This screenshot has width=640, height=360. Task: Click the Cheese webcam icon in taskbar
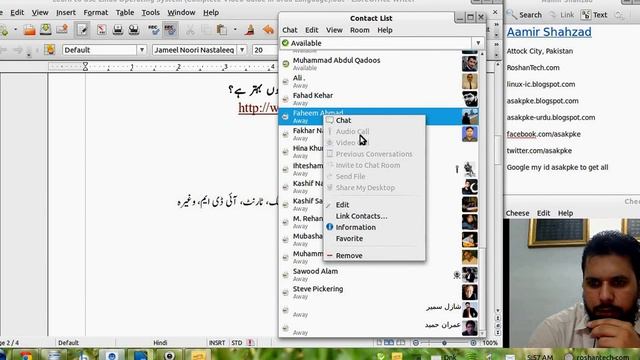(169, 356)
